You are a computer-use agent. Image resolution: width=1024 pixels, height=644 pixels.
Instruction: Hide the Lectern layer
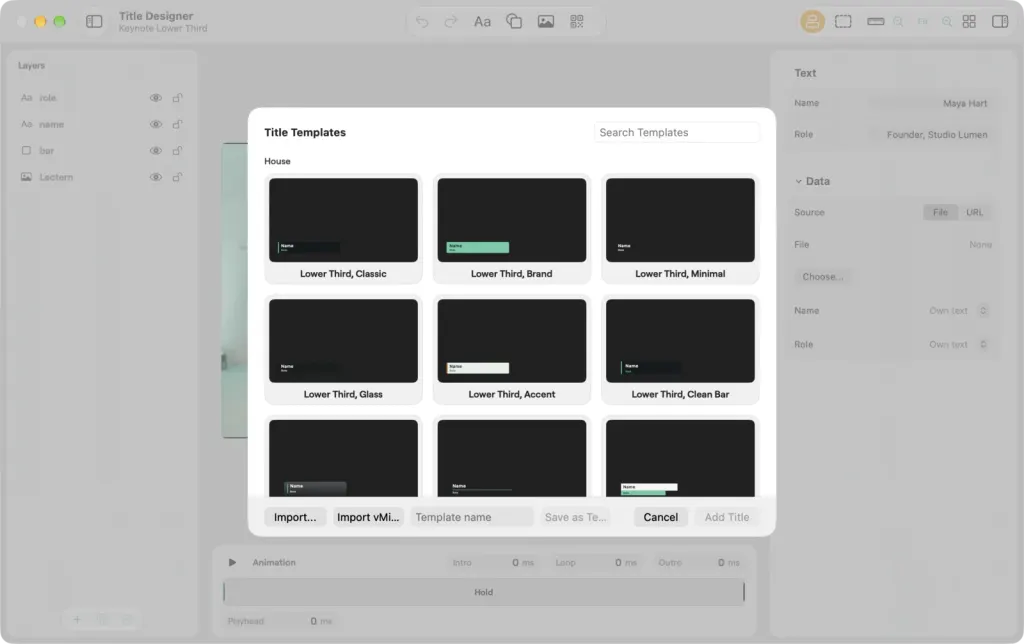point(155,177)
